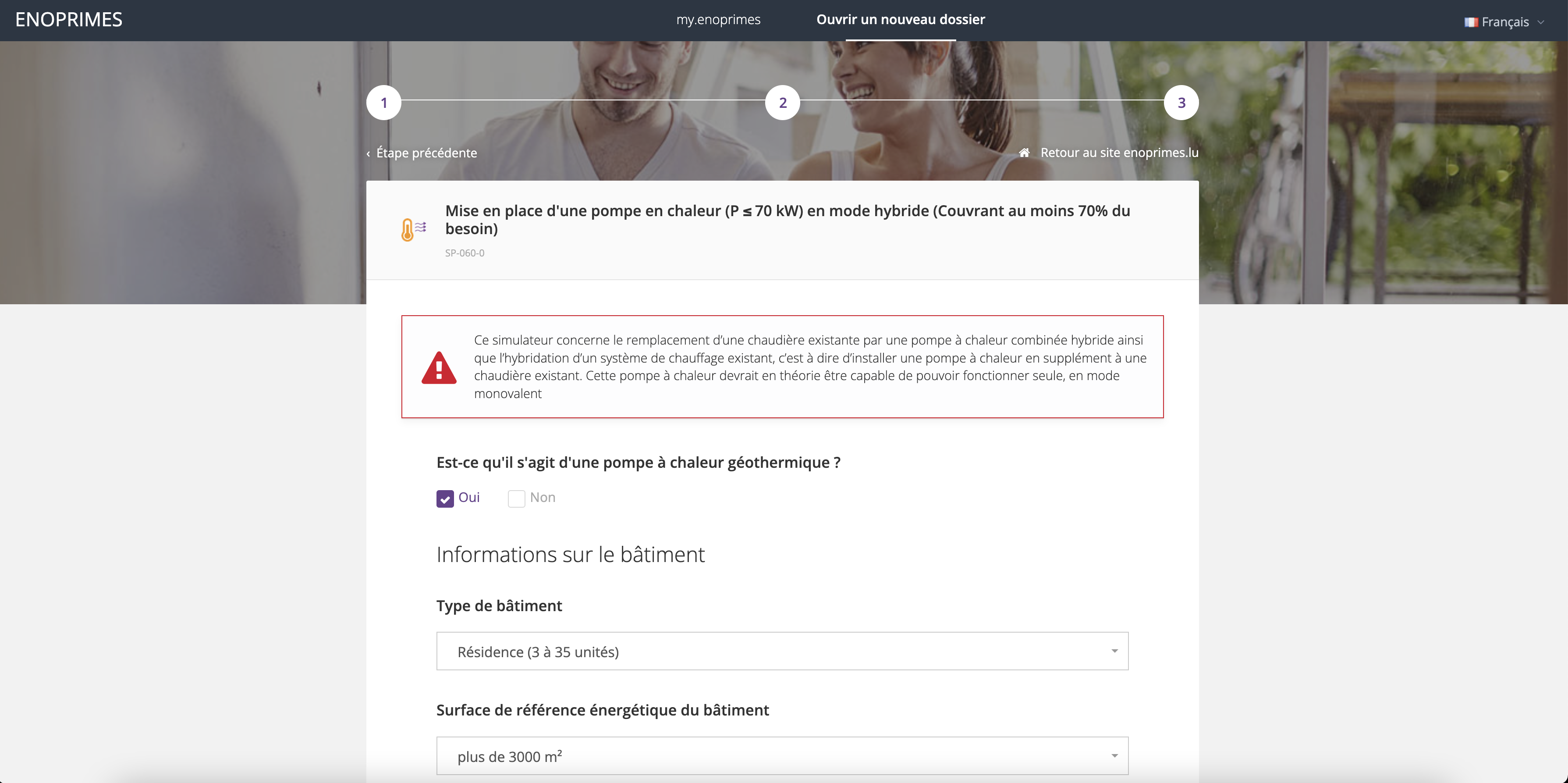Open the Type de bâtiment dropdown
The height and width of the screenshot is (783, 1568).
(782, 651)
